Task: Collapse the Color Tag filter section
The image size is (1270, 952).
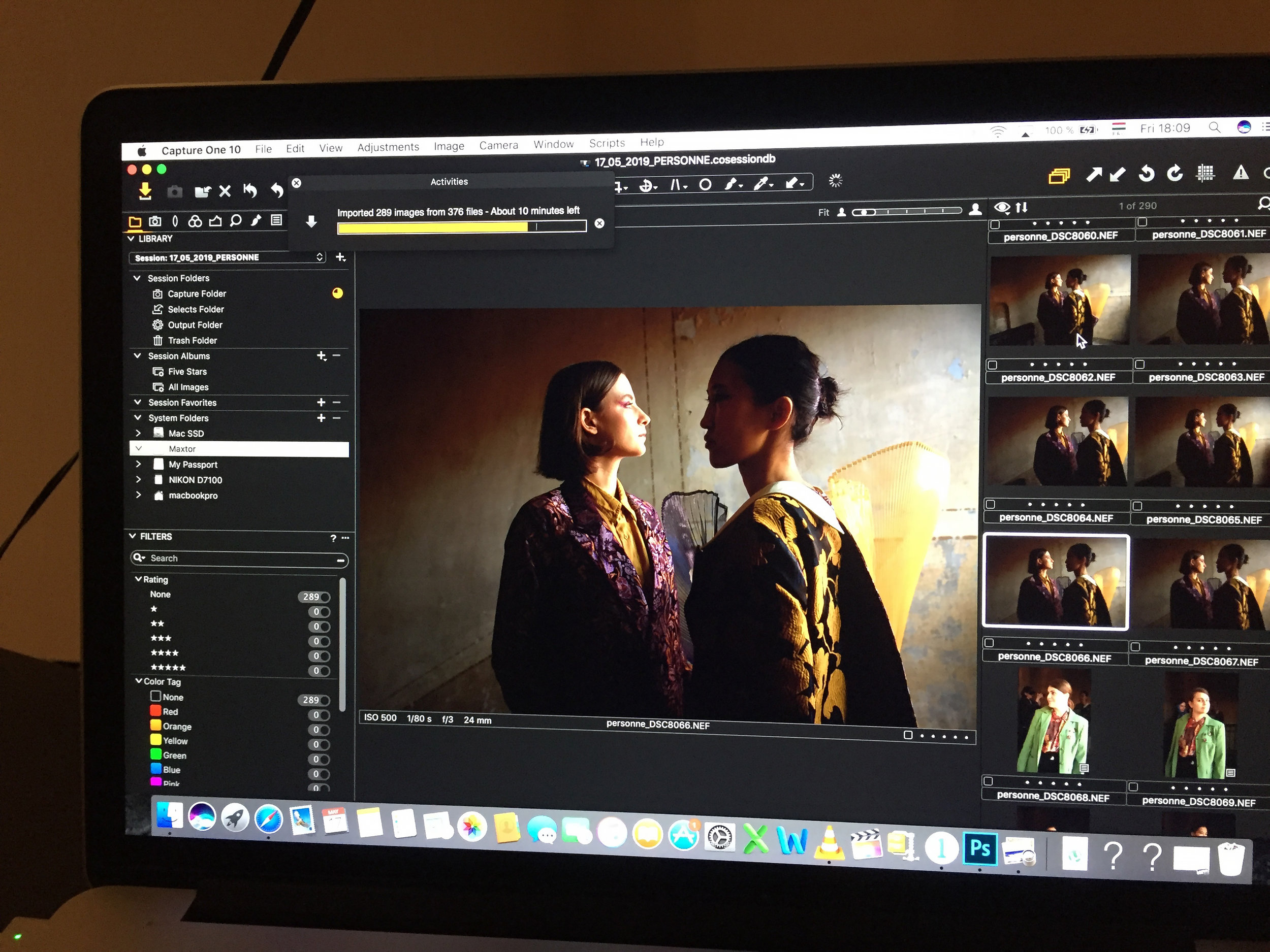Action: [x=138, y=681]
